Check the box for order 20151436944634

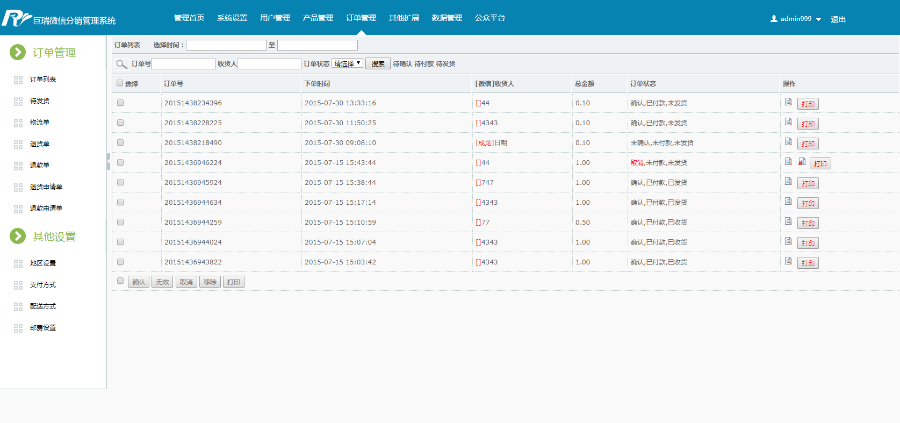point(121,202)
